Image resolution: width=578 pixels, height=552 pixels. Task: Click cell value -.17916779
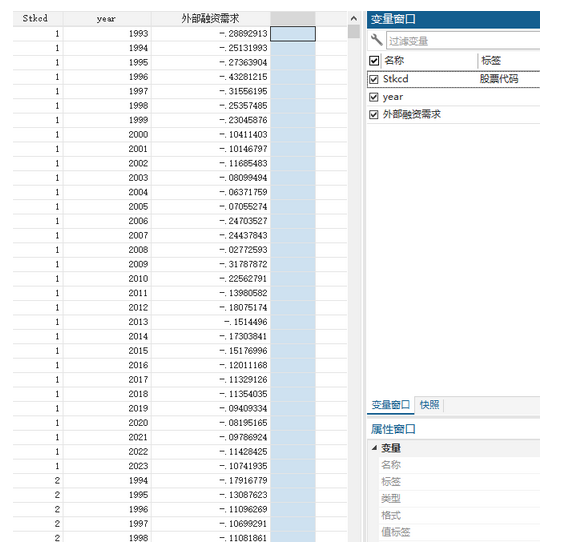coord(243,481)
